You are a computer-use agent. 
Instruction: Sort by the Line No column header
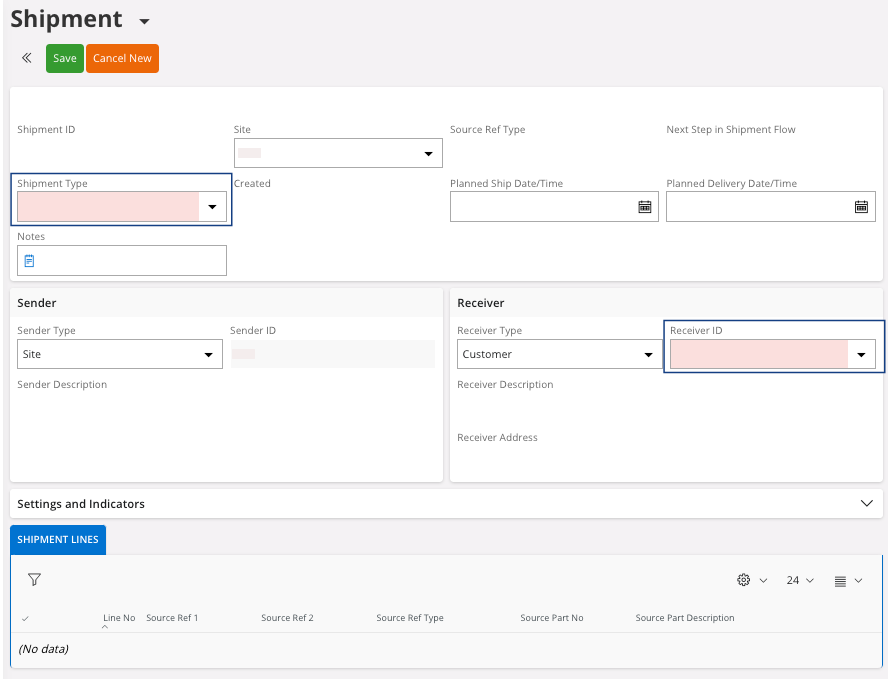[x=119, y=618]
